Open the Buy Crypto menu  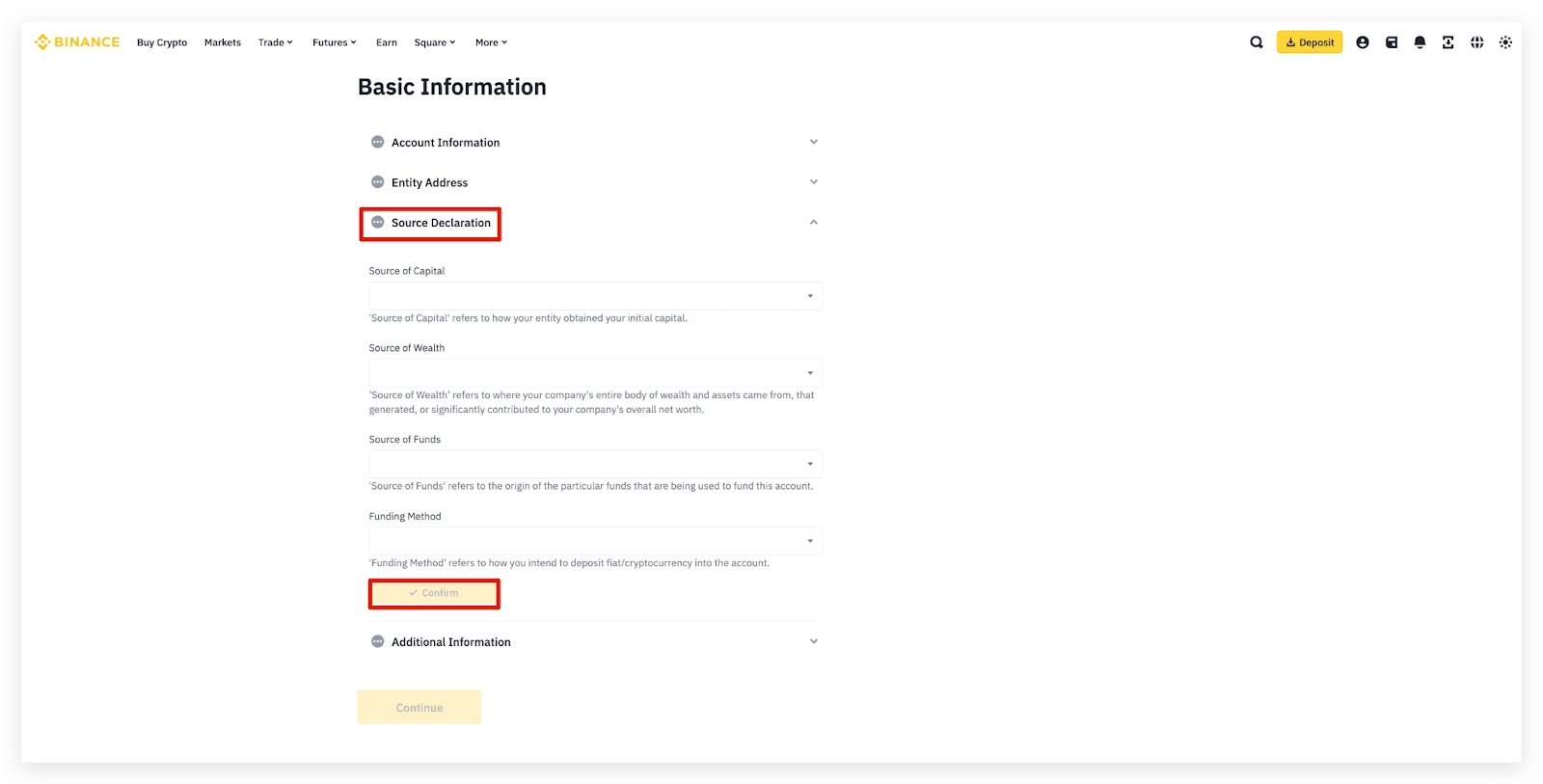162,42
